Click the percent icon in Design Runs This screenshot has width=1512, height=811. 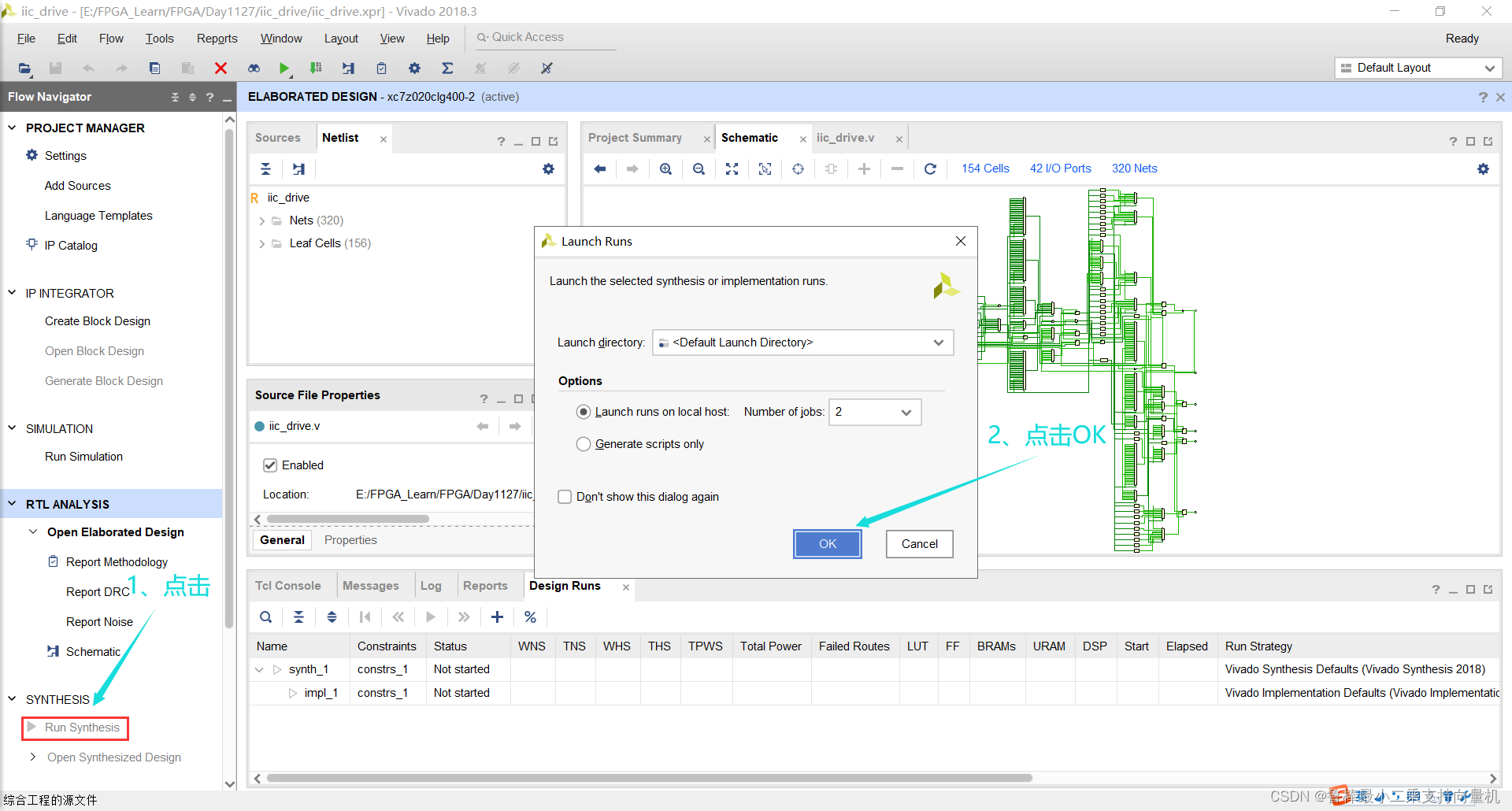(x=530, y=617)
